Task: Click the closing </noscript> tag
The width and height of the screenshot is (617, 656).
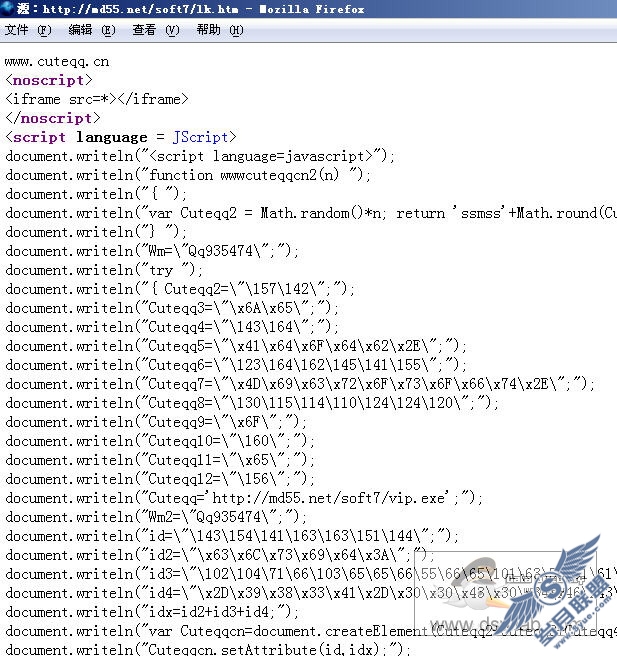Action: [53, 118]
